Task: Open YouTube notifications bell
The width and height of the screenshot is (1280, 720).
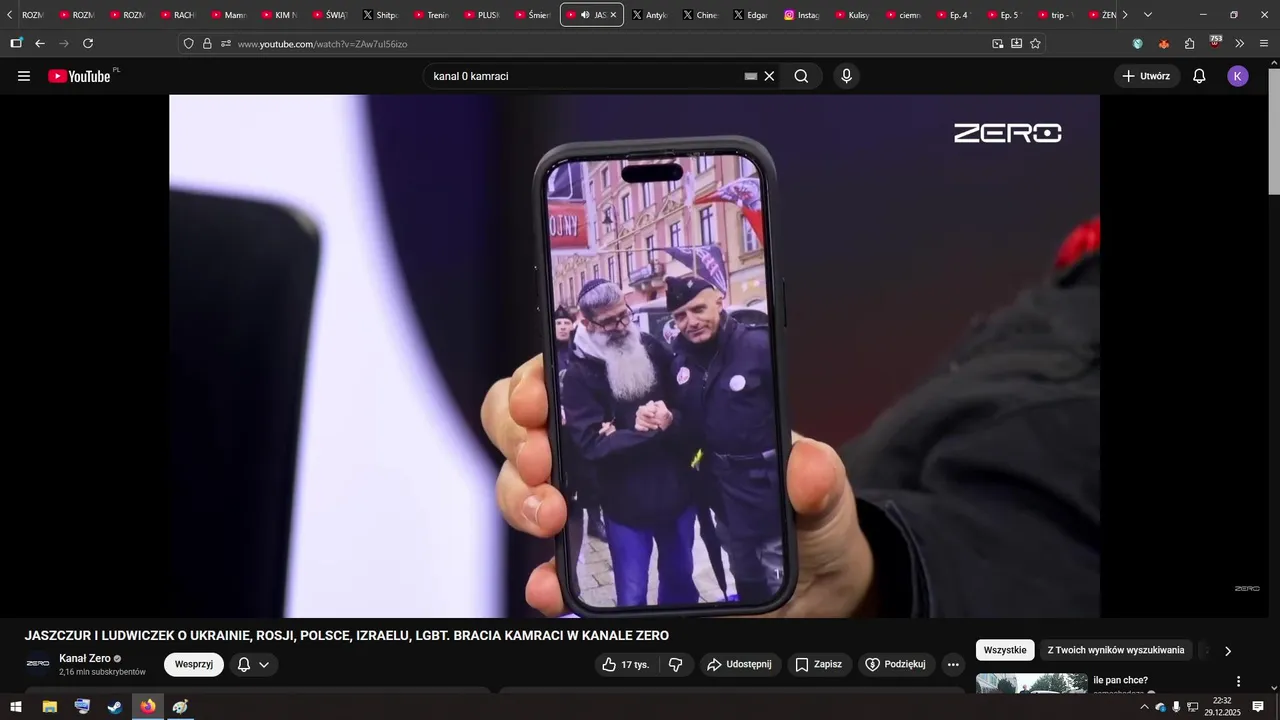Action: point(1199,76)
